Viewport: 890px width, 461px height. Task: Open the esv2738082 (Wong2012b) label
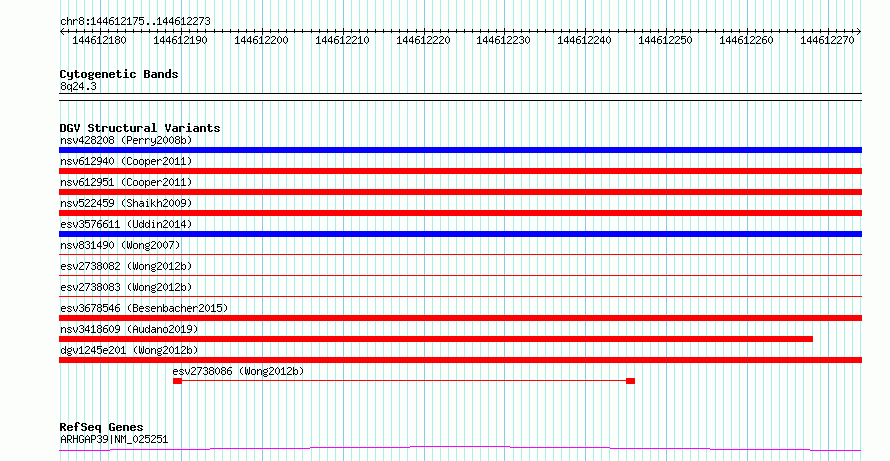[126, 266]
